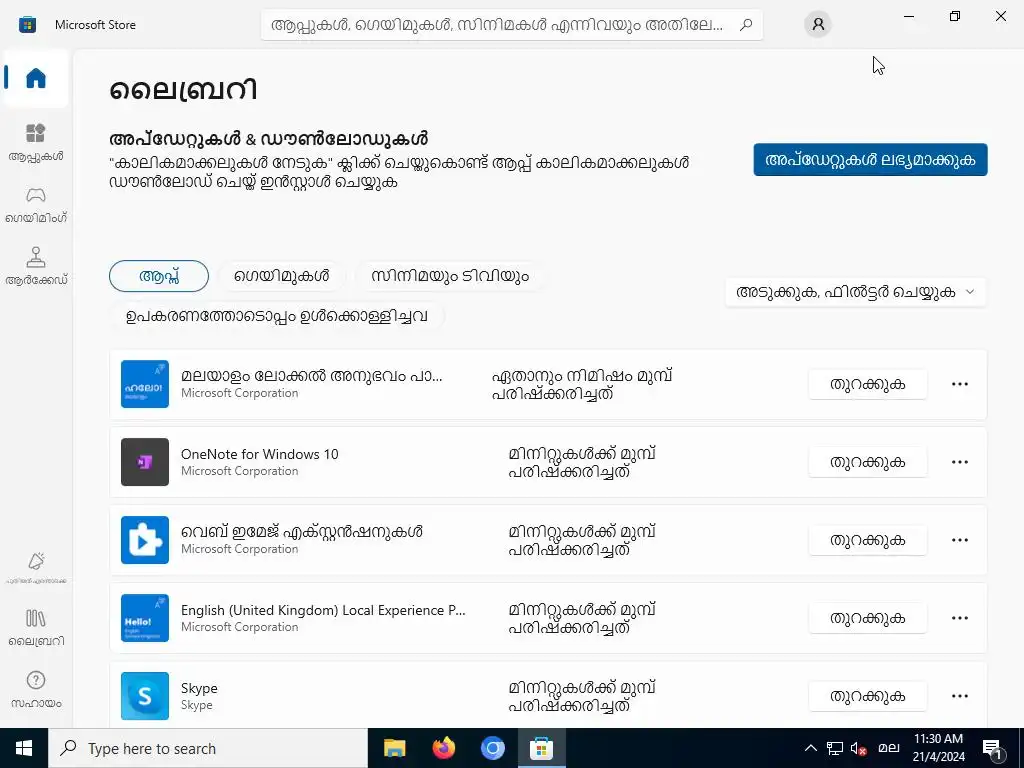This screenshot has height=768, width=1024.
Task: Open the Apps section in sidebar
Action: coord(36,142)
